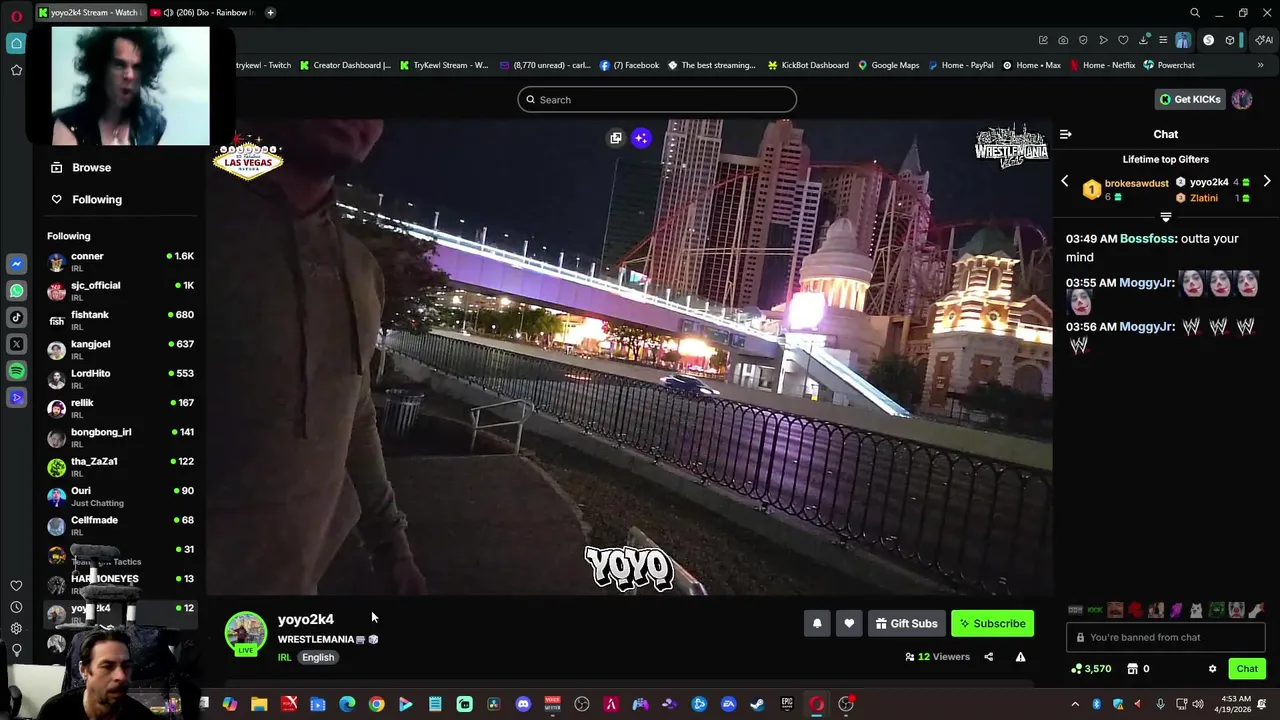Open KickBot Dashboard bookmark
Image resolution: width=1280 pixels, height=720 pixels.
pos(808,65)
